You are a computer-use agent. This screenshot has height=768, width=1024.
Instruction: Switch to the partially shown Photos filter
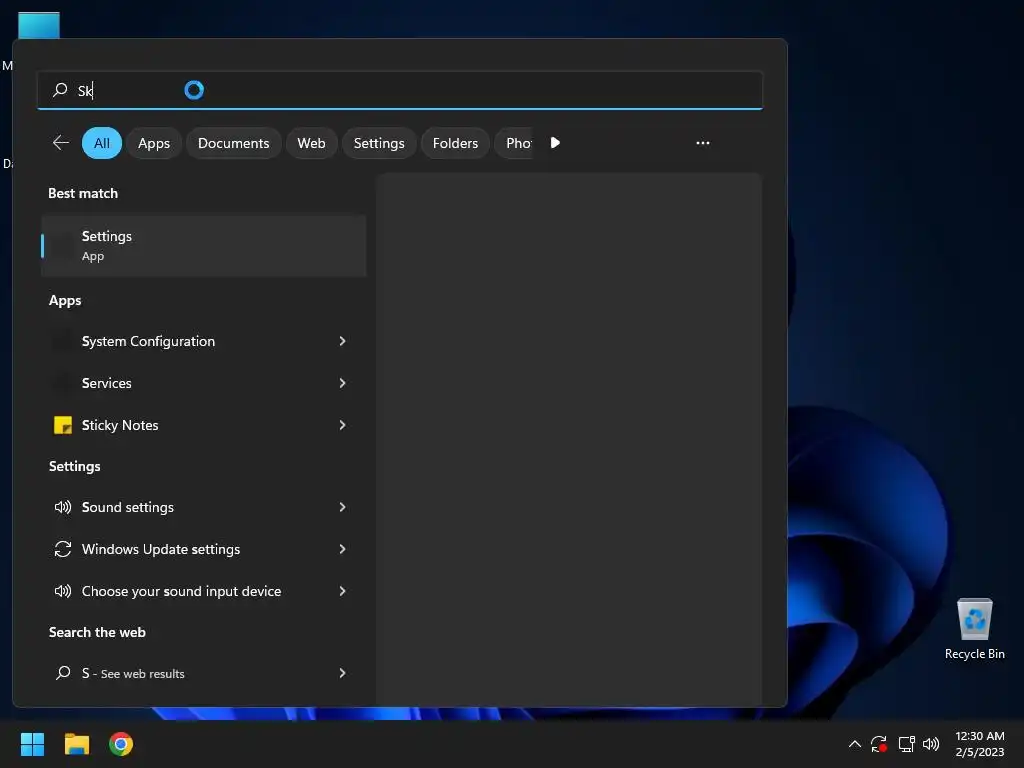515,143
